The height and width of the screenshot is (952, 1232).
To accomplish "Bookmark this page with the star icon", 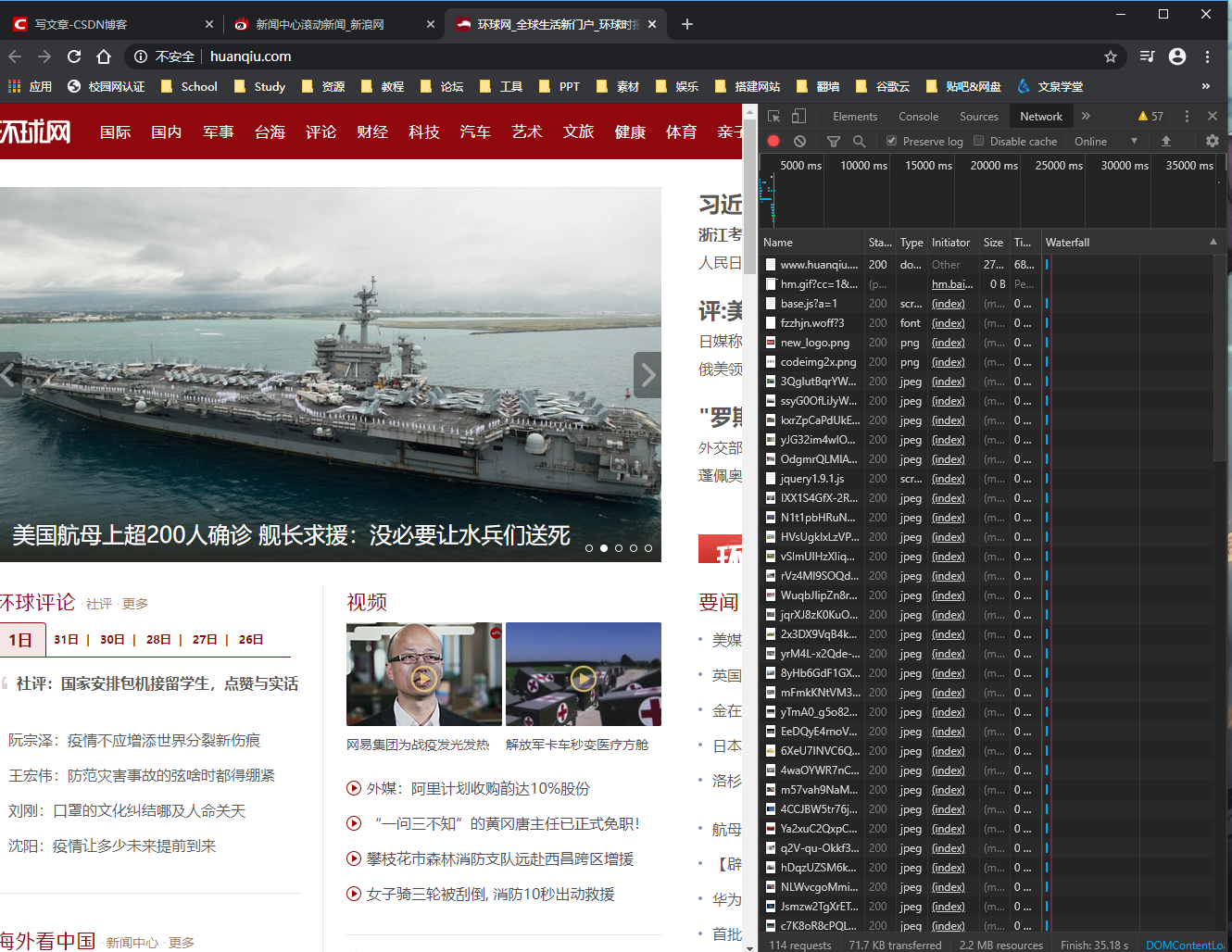I will pyautogui.click(x=1111, y=56).
